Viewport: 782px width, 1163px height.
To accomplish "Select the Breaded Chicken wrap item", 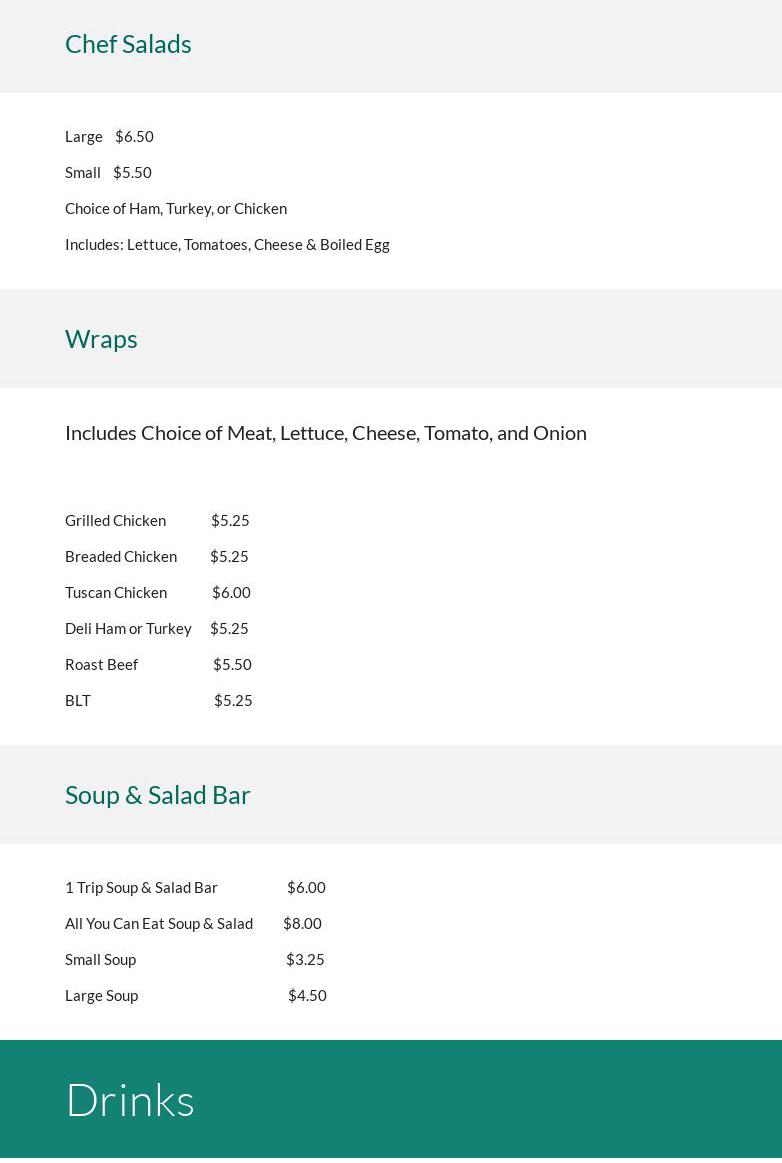I will click(121, 556).
